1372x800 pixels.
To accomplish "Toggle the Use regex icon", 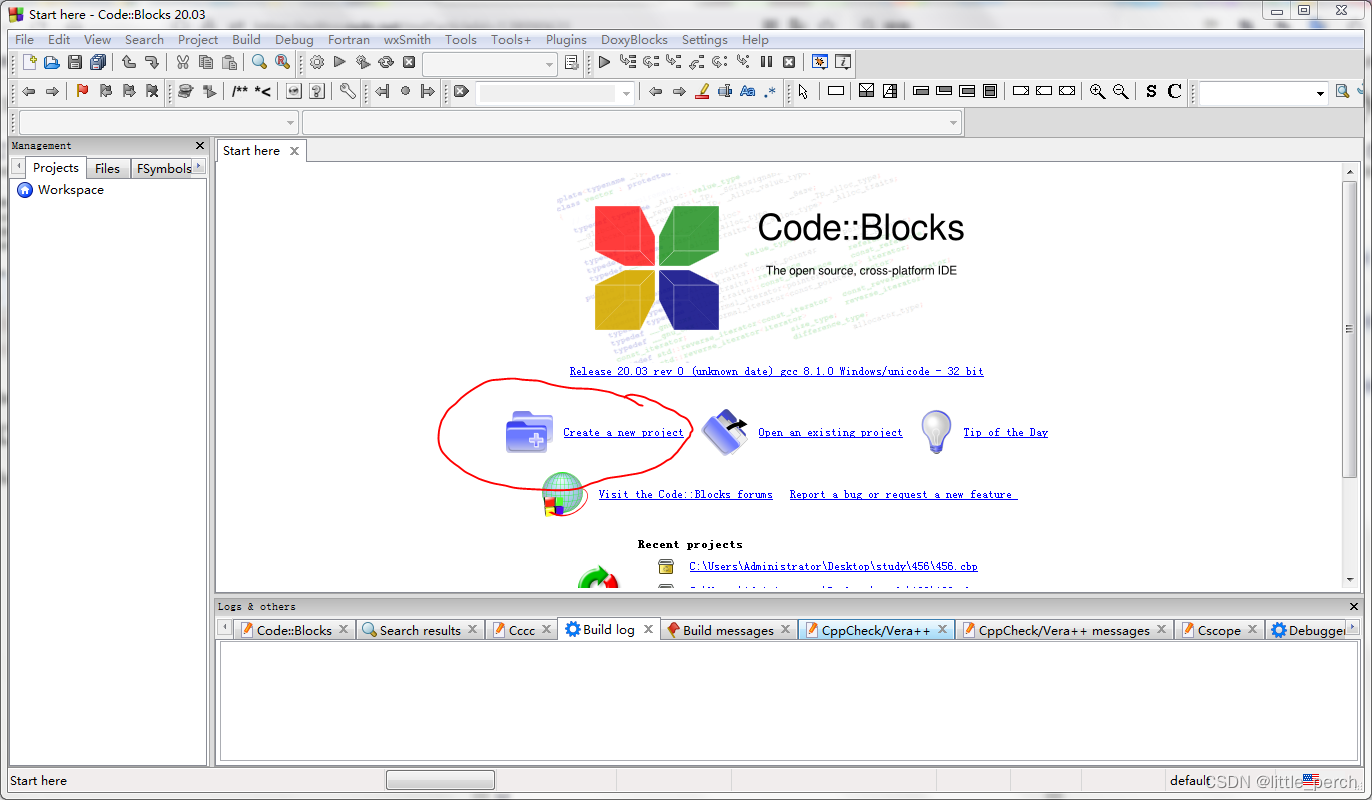I will 770,91.
